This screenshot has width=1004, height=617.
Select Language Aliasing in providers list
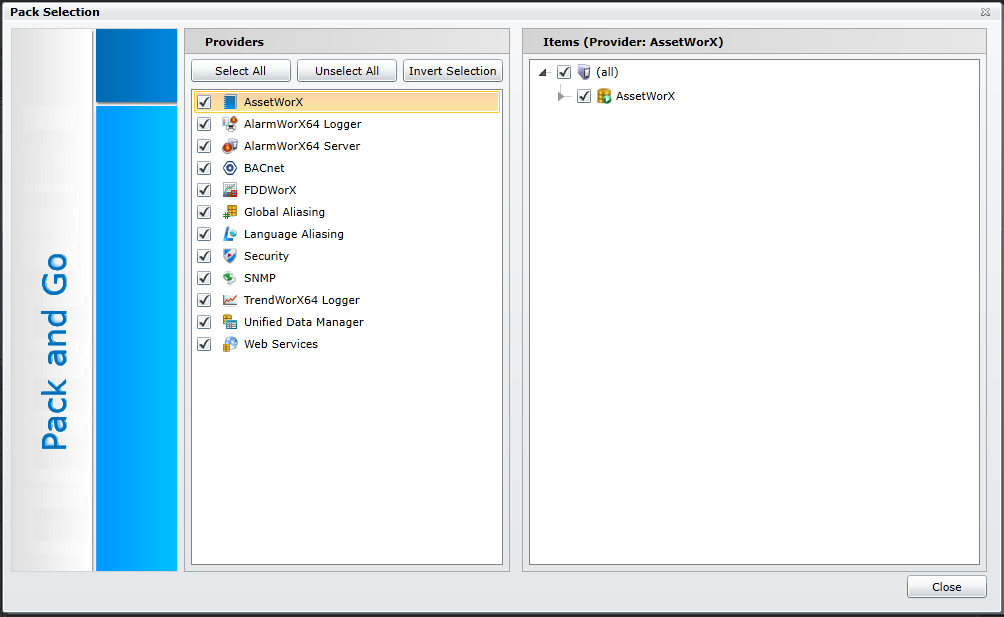[x=293, y=234]
